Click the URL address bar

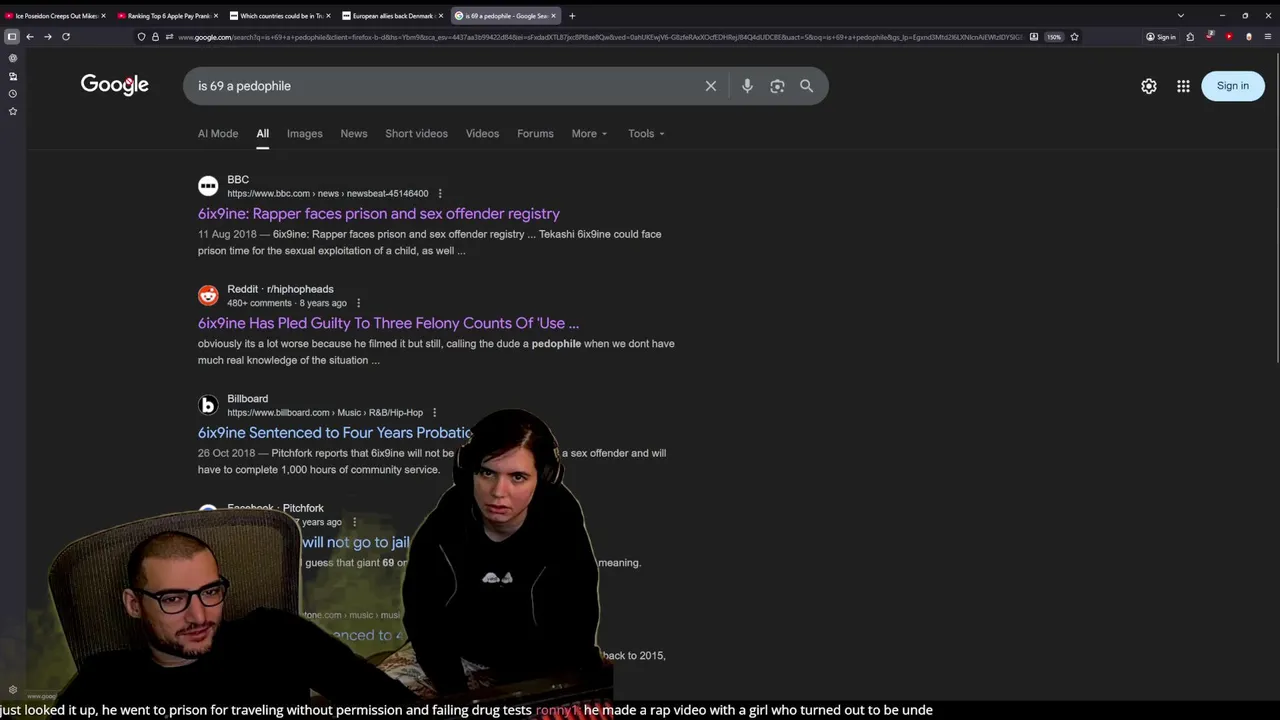pyautogui.click(x=600, y=37)
